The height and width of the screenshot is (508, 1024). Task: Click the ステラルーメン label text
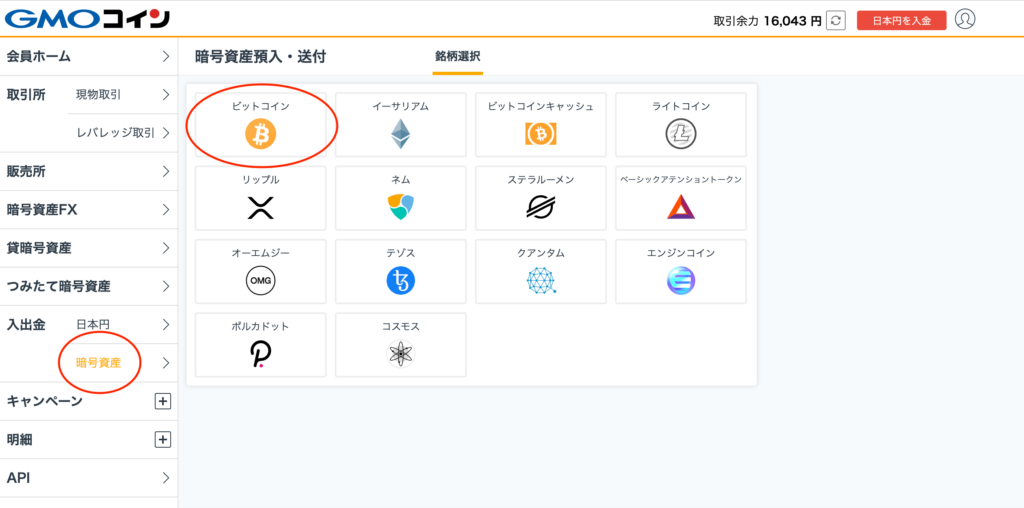point(541,180)
